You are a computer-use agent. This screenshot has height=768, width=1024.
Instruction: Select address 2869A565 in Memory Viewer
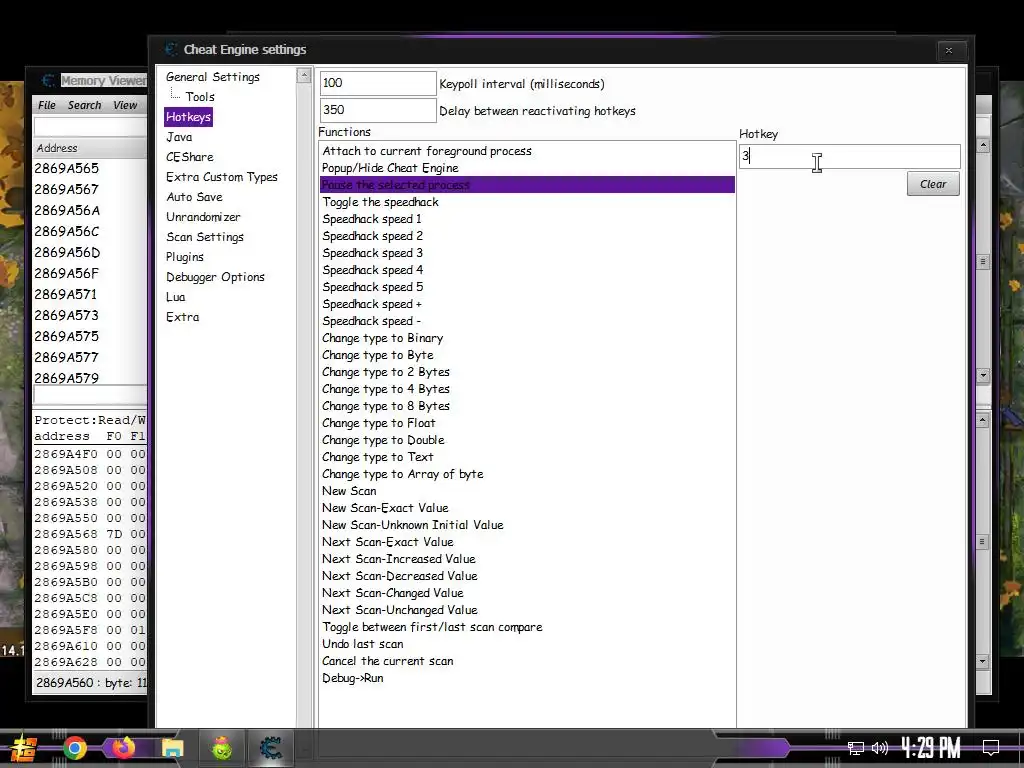click(x=67, y=168)
